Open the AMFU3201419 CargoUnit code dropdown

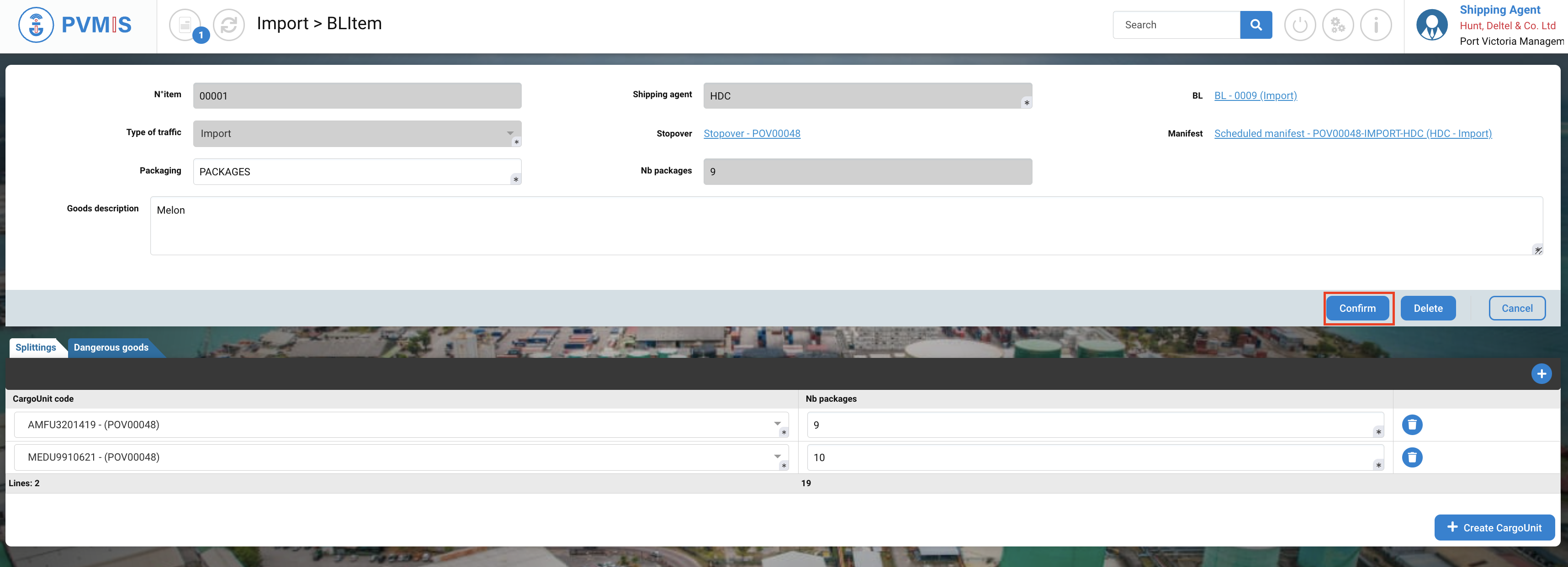[x=777, y=424]
